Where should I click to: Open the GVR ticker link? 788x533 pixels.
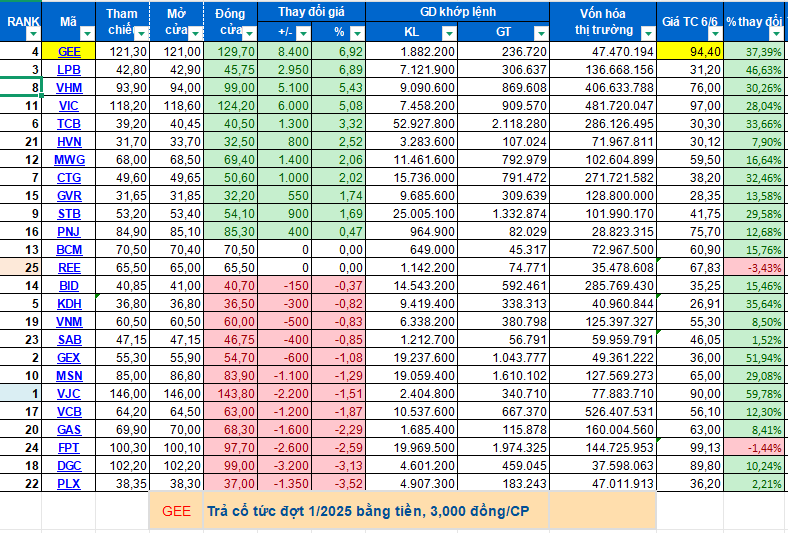[x=69, y=196]
